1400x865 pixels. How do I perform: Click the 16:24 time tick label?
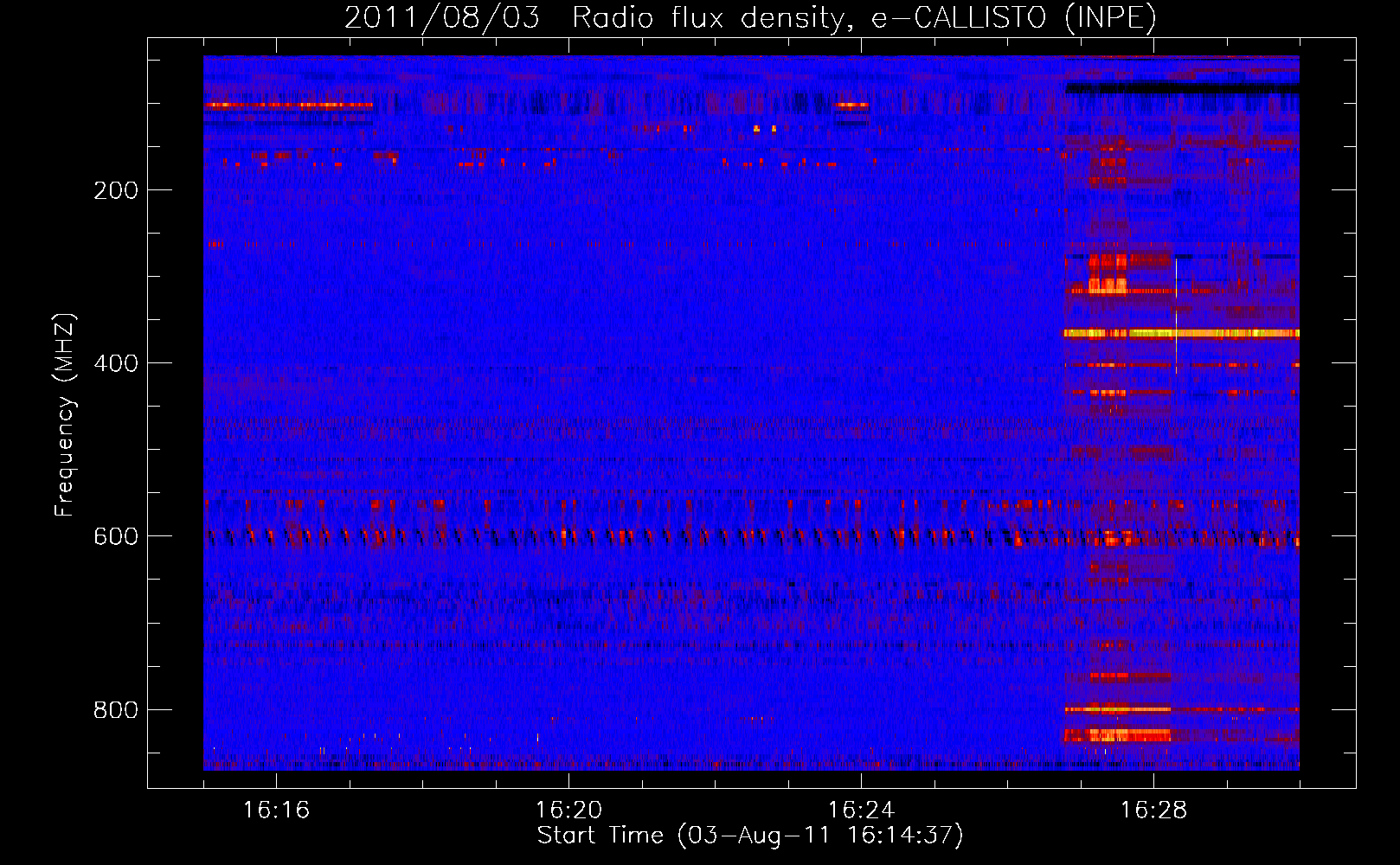tap(861, 811)
